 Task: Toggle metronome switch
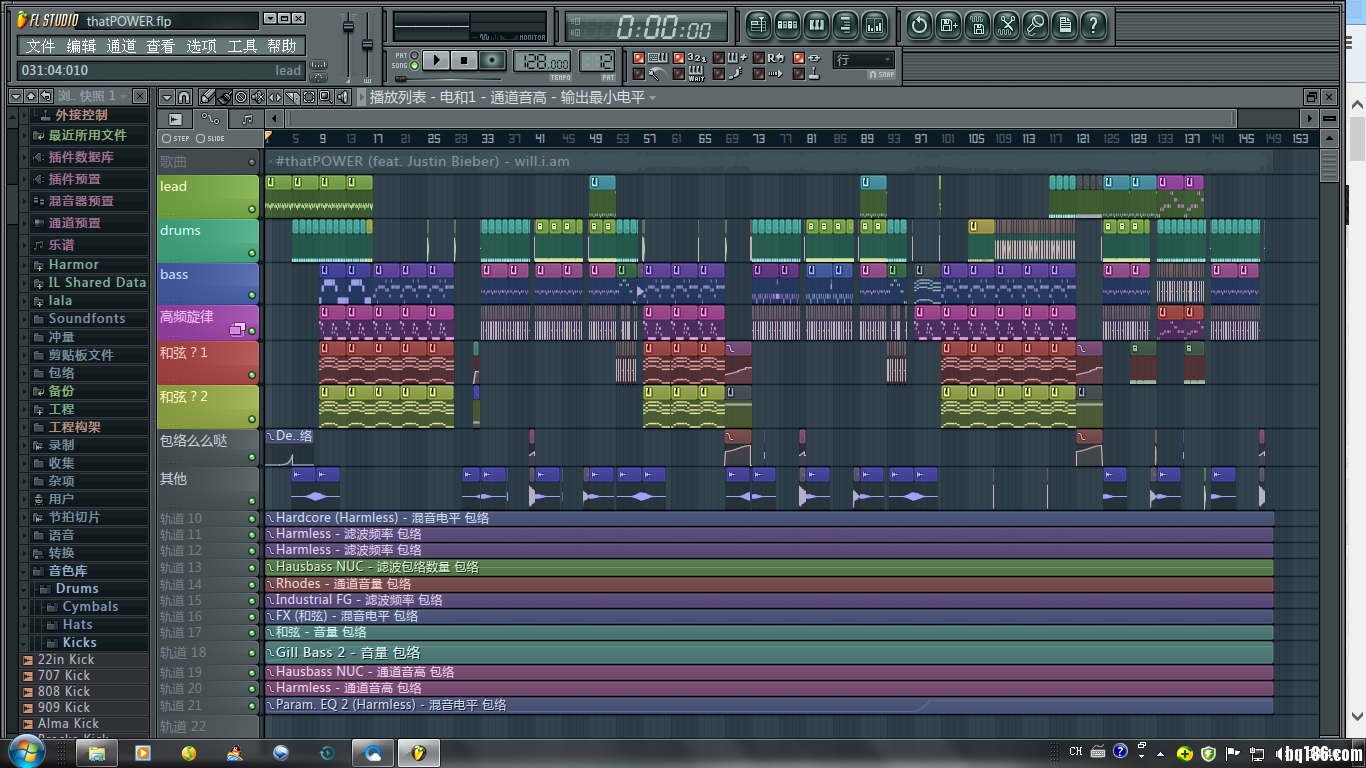[x=639, y=74]
